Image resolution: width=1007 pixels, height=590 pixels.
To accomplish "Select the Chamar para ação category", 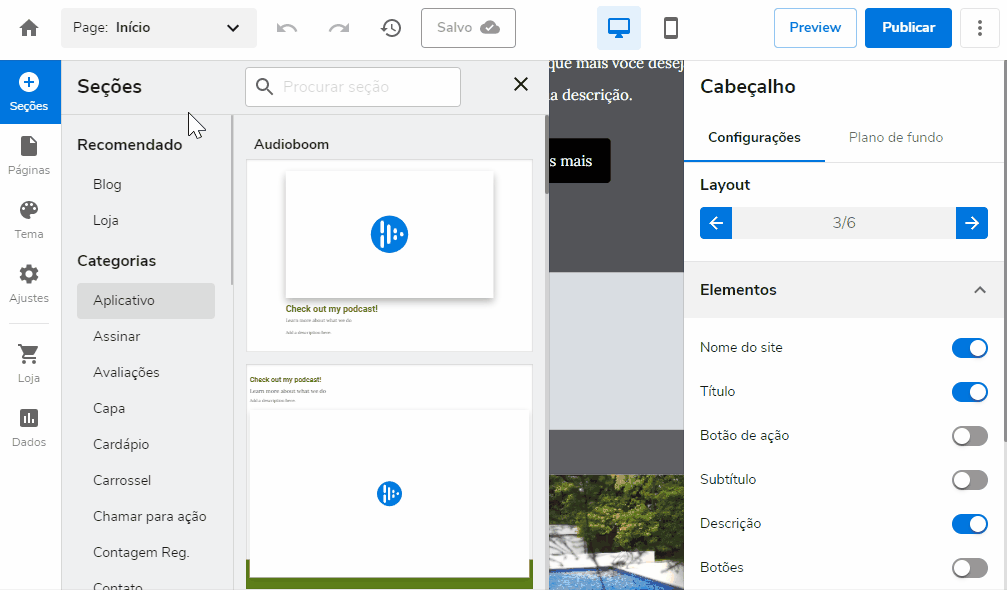I will pos(150,516).
